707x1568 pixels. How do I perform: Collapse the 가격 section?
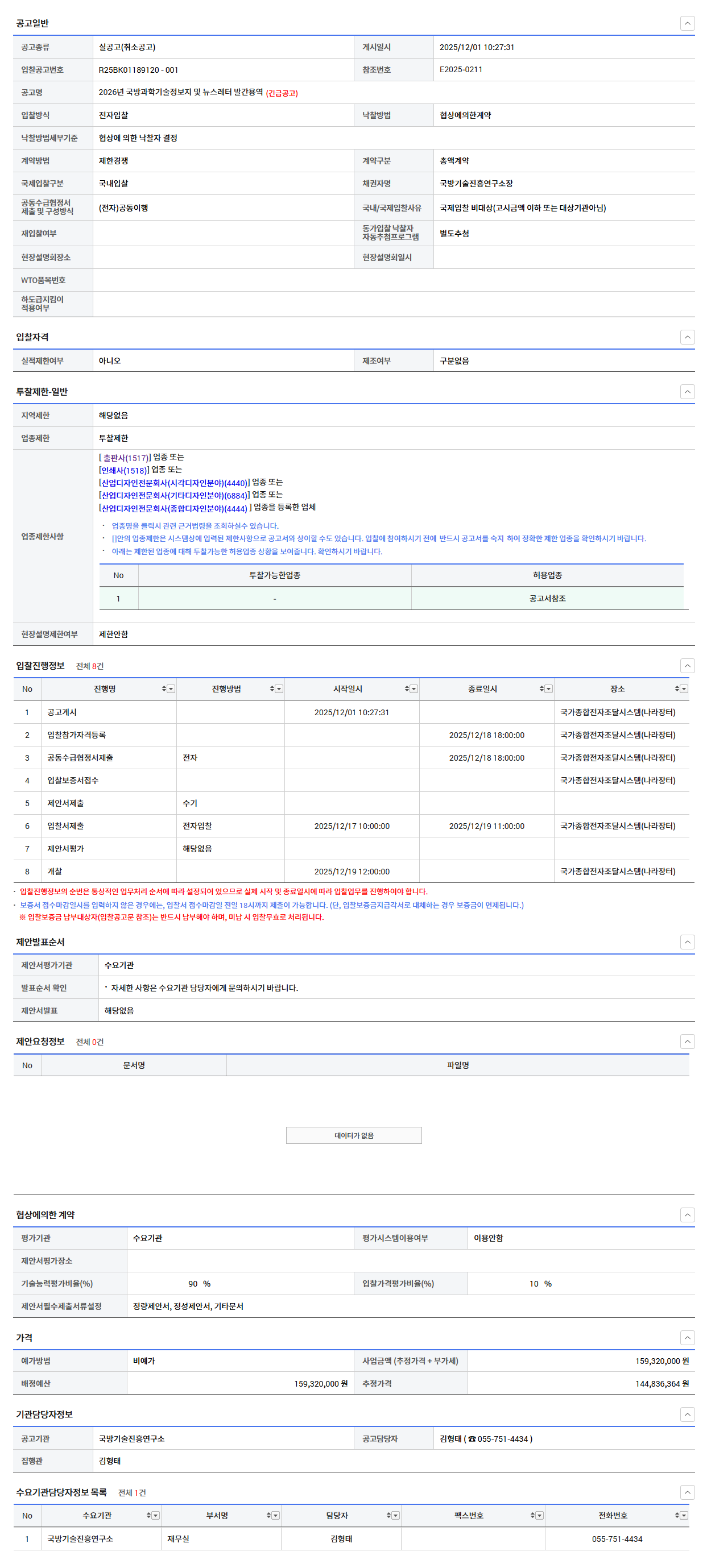coord(687,1337)
